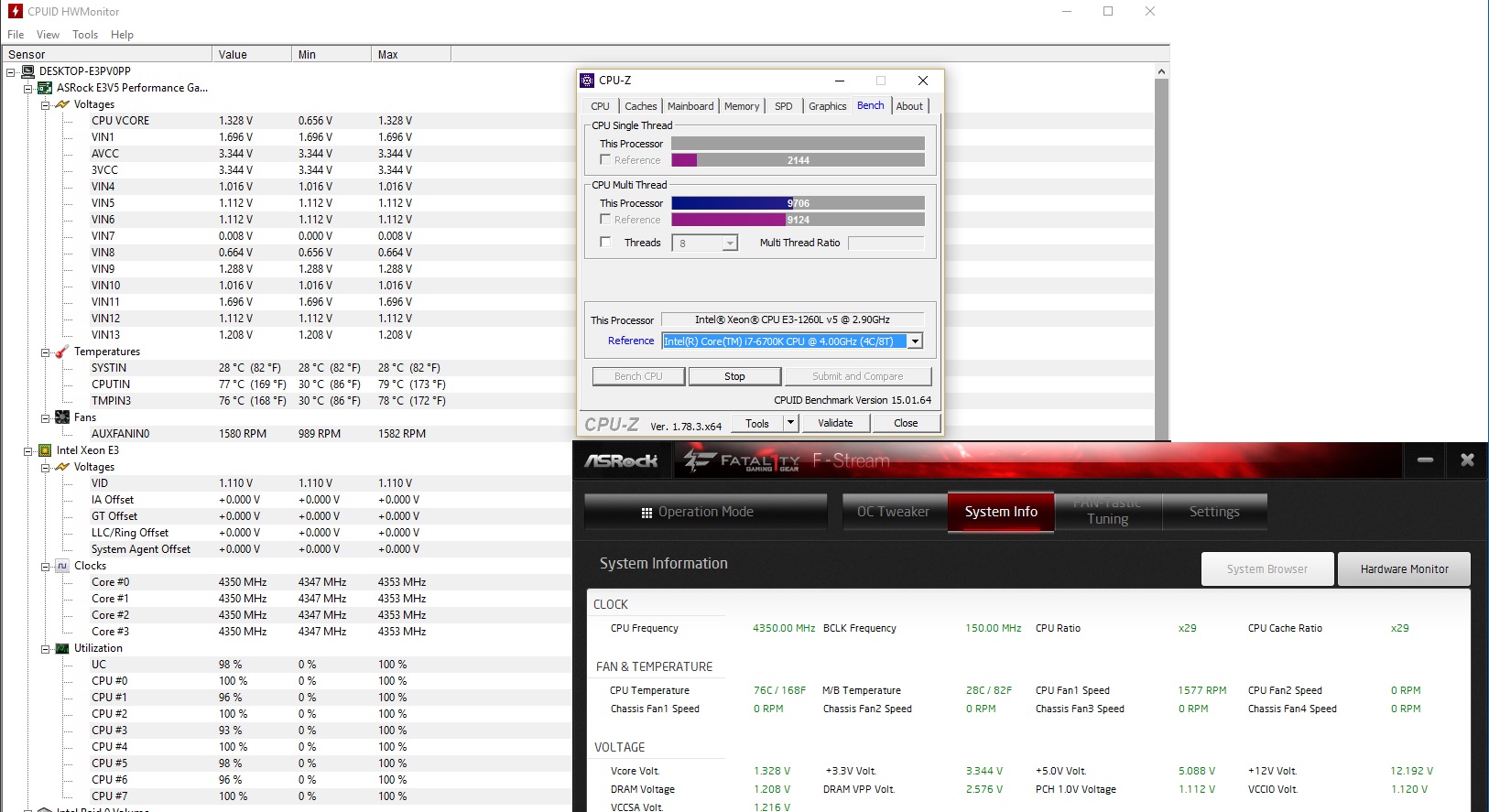Click the ASRock logo in F-Stream

click(x=621, y=460)
